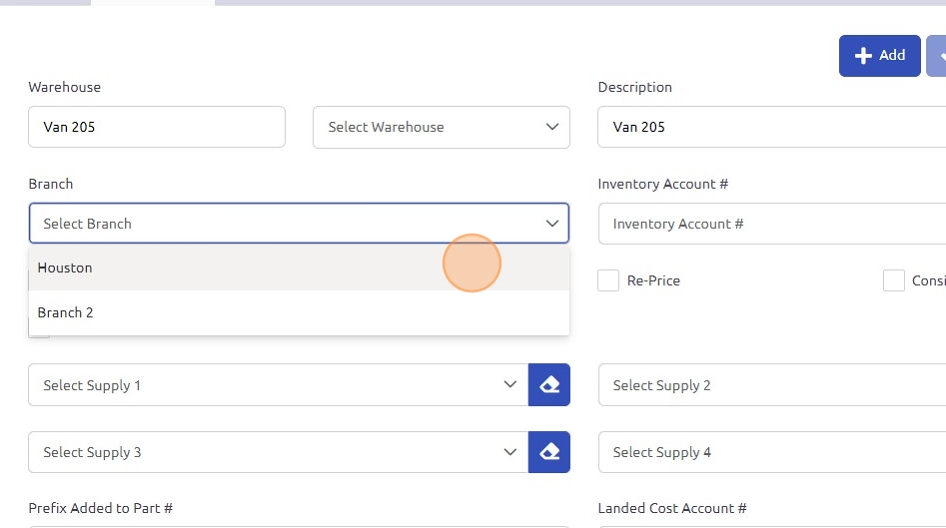Click the eraser icon beside Select Supply 1
The image size is (946, 528).
[x=549, y=385]
